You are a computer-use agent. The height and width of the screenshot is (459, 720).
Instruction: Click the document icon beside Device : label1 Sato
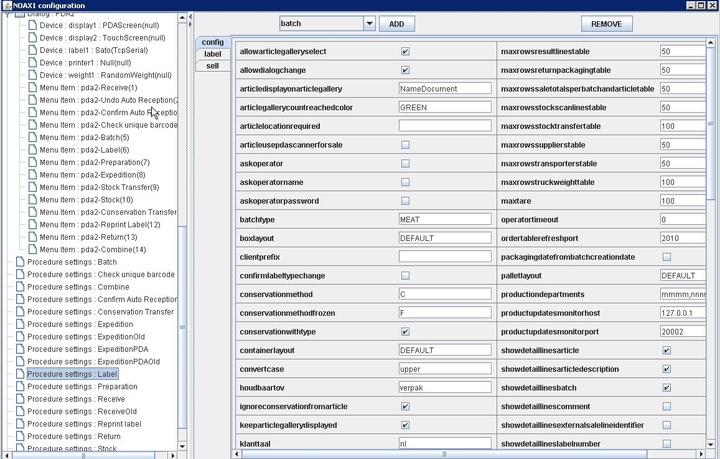point(32,50)
